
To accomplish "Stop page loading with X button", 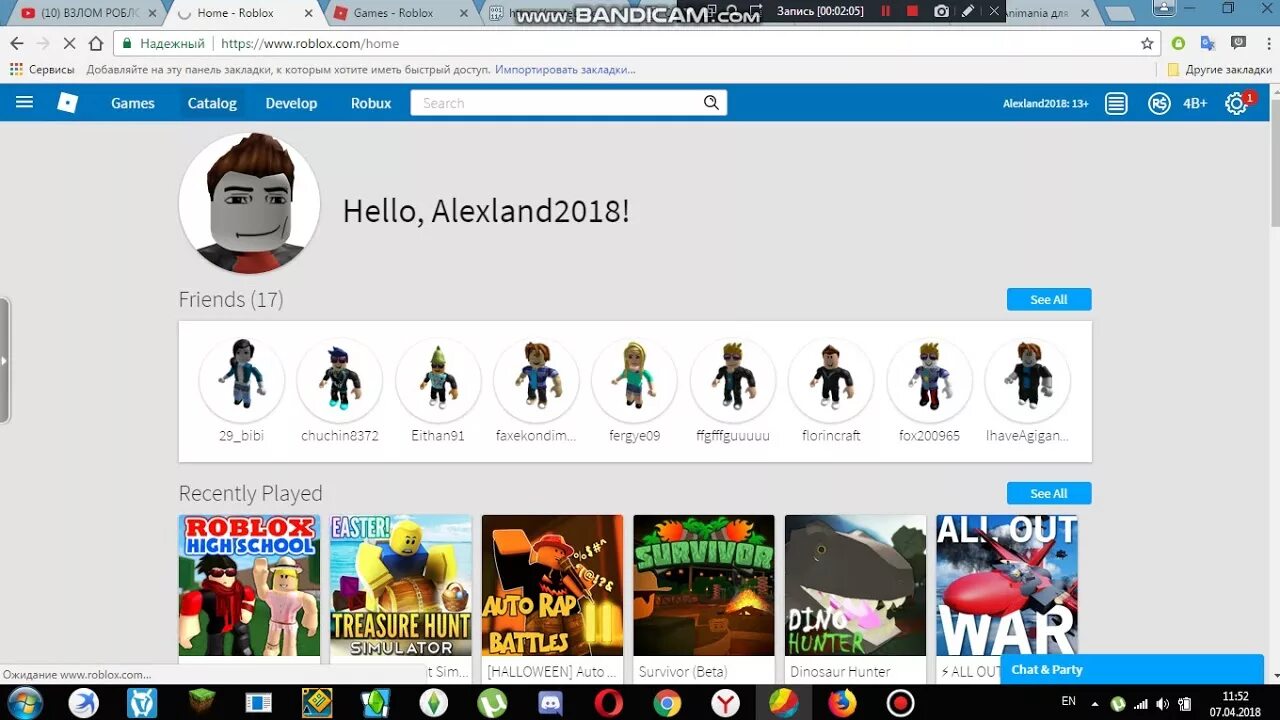I will pos(69,43).
